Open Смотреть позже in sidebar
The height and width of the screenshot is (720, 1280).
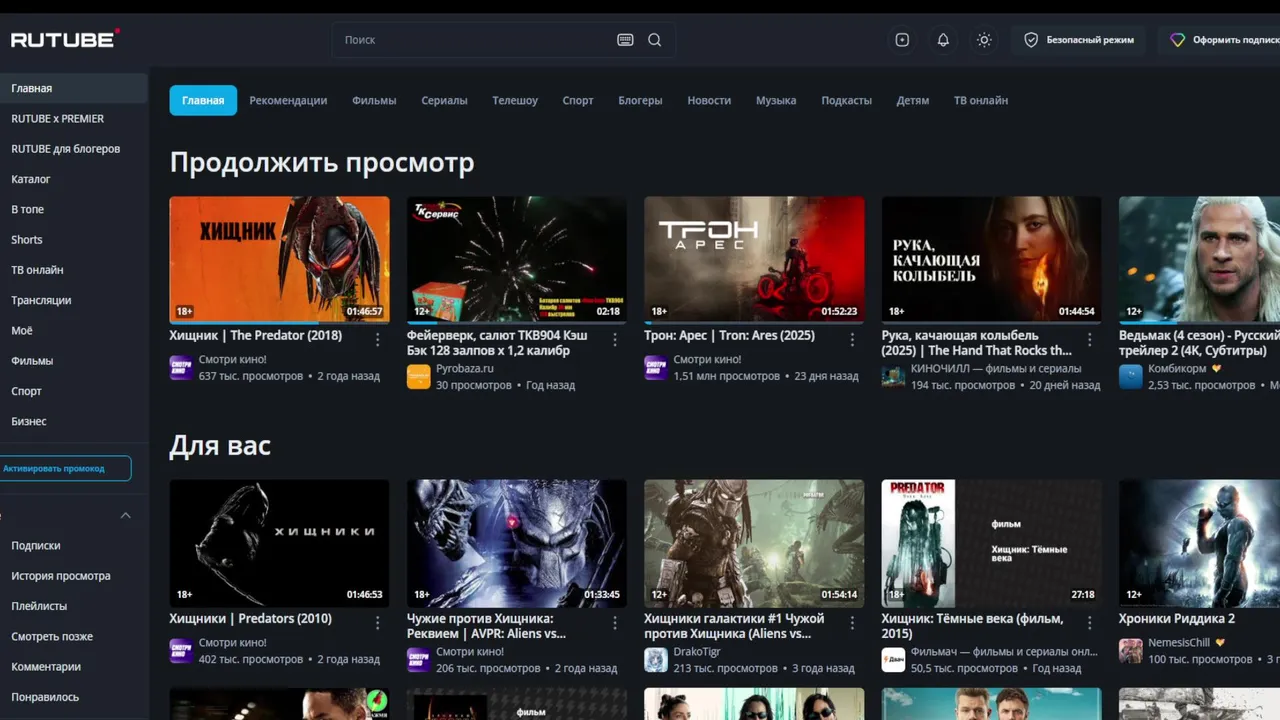[x=74, y=636]
